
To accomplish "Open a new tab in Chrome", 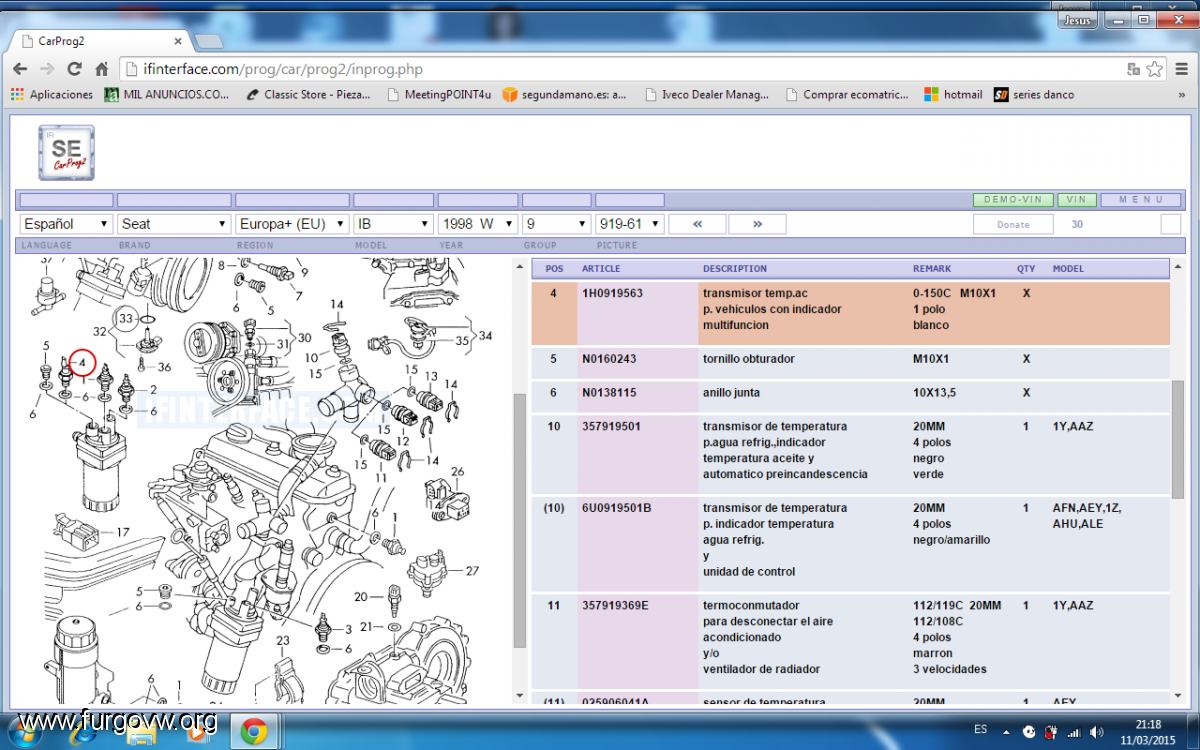I will [209, 41].
